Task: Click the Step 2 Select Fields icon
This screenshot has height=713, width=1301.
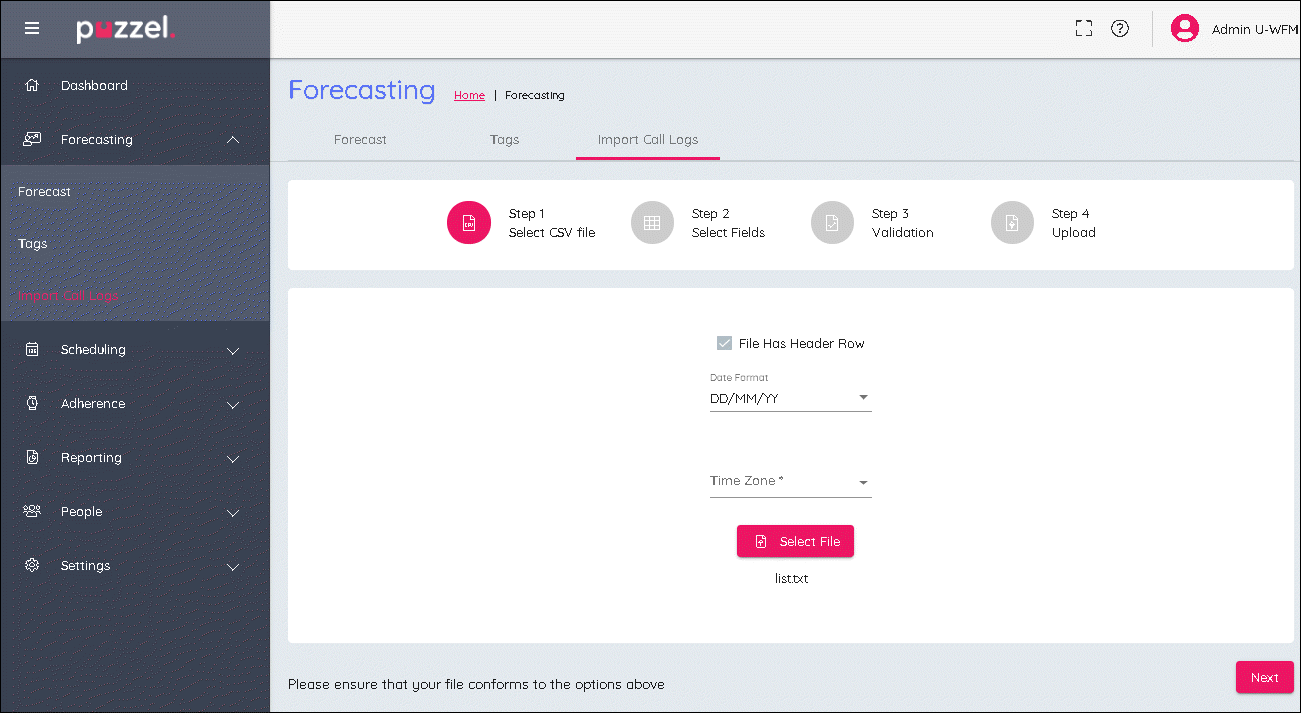Action: [x=652, y=223]
